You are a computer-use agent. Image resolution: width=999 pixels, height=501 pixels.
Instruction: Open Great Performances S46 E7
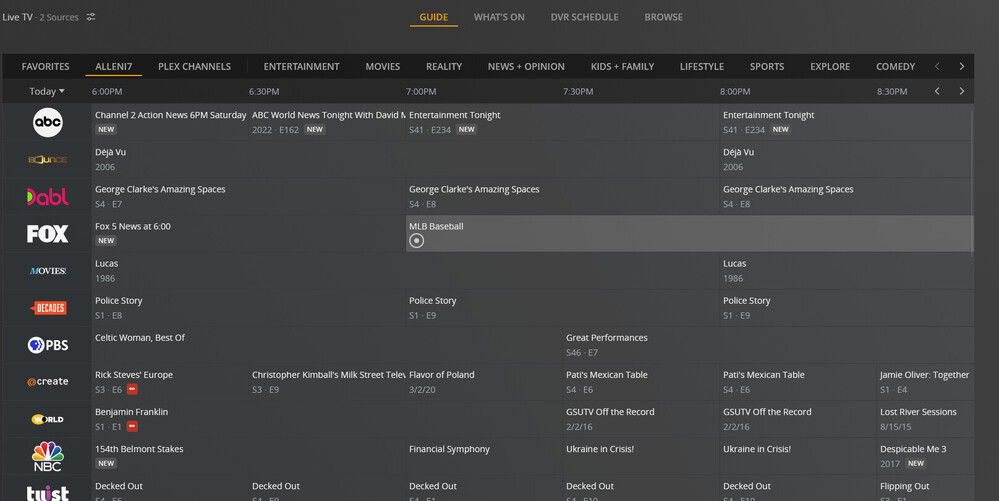click(x=768, y=345)
